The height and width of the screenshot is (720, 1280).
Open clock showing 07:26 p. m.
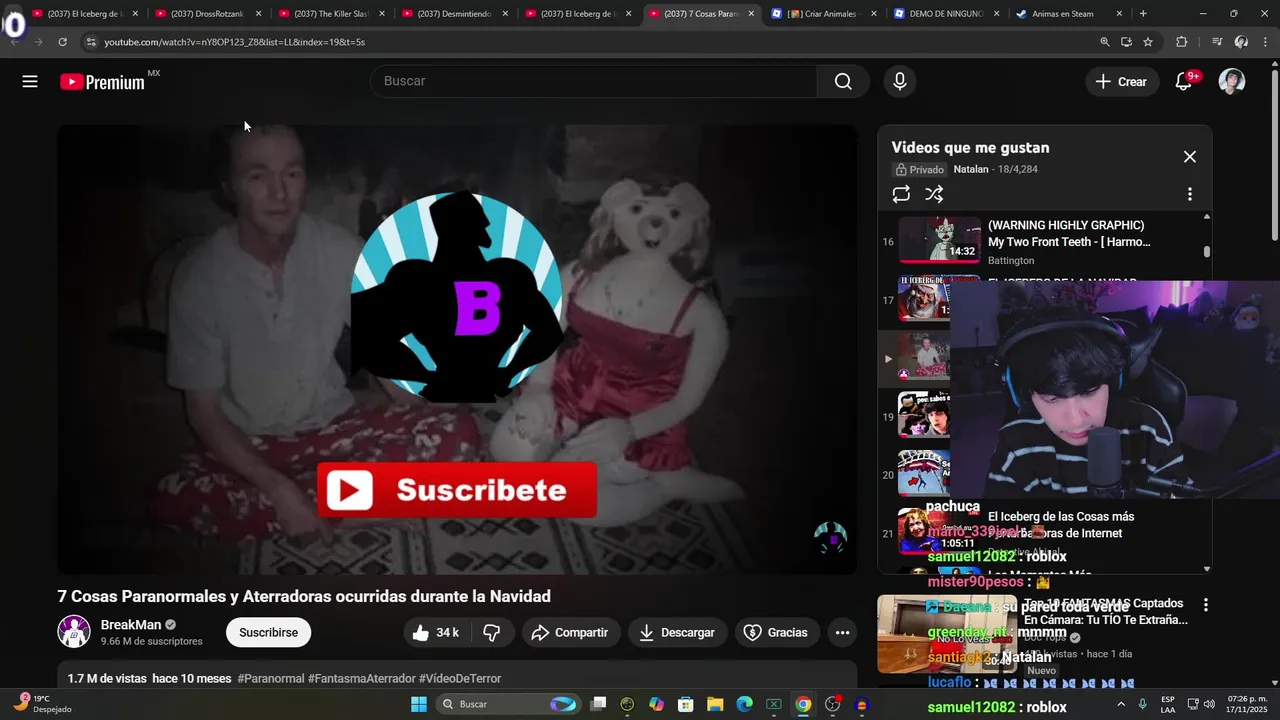[x=1245, y=704]
